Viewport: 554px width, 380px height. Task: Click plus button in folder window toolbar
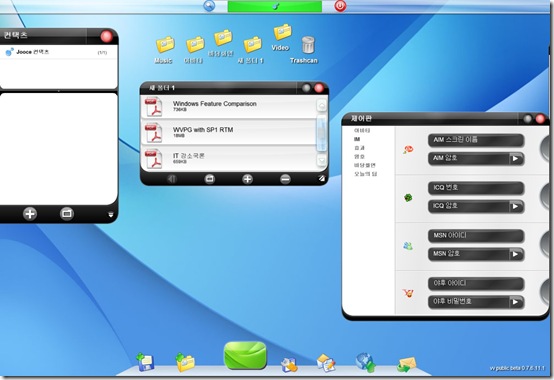pos(247,179)
